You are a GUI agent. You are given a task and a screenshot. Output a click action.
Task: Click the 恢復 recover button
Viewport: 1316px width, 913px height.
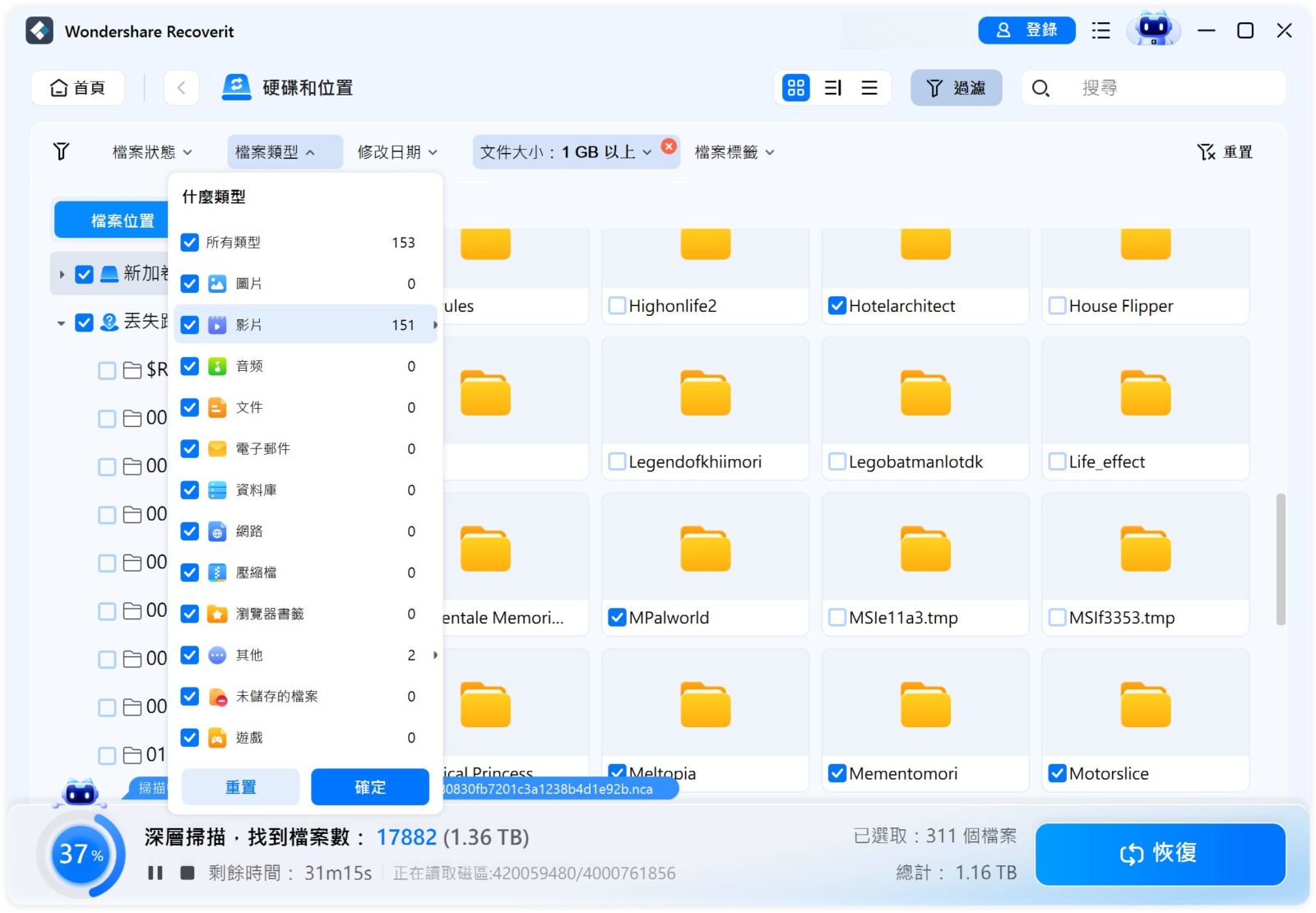tap(1160, 854)
